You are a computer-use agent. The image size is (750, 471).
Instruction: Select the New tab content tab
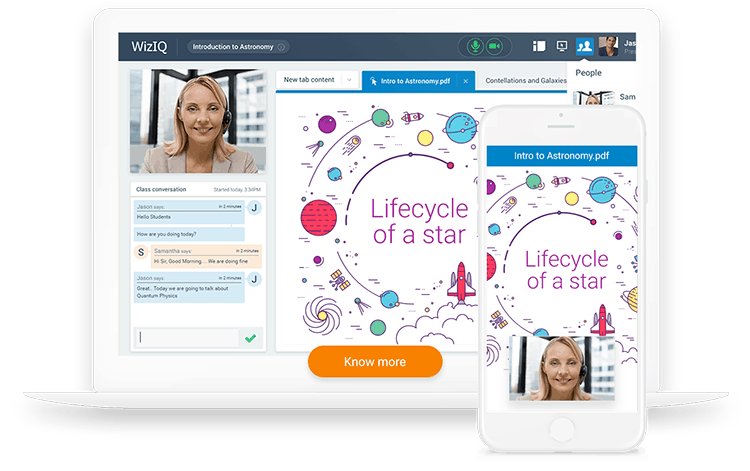pyautogui.click(x=309, y=80)
